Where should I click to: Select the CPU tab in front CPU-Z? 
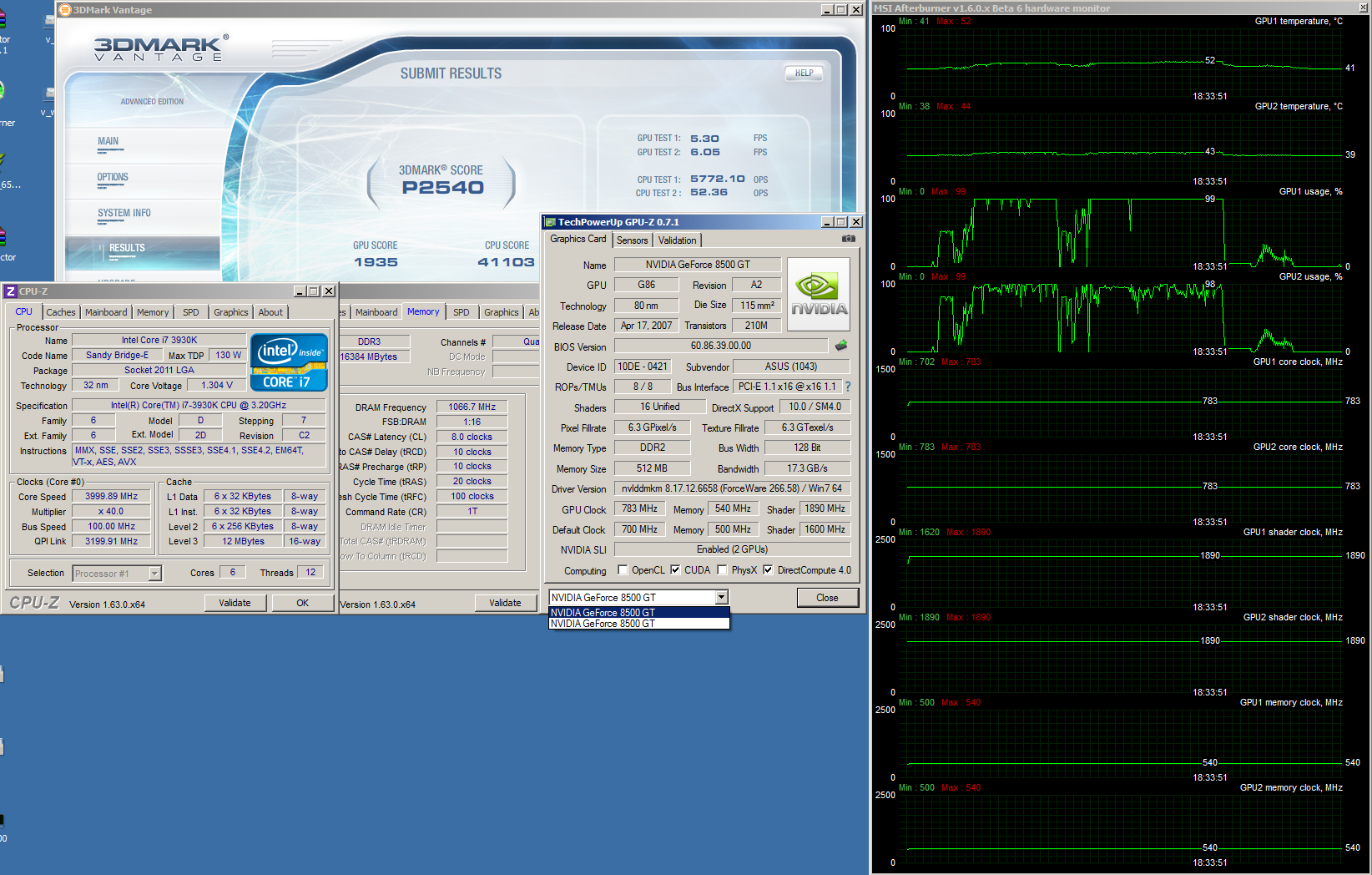[x=24, y=311]
